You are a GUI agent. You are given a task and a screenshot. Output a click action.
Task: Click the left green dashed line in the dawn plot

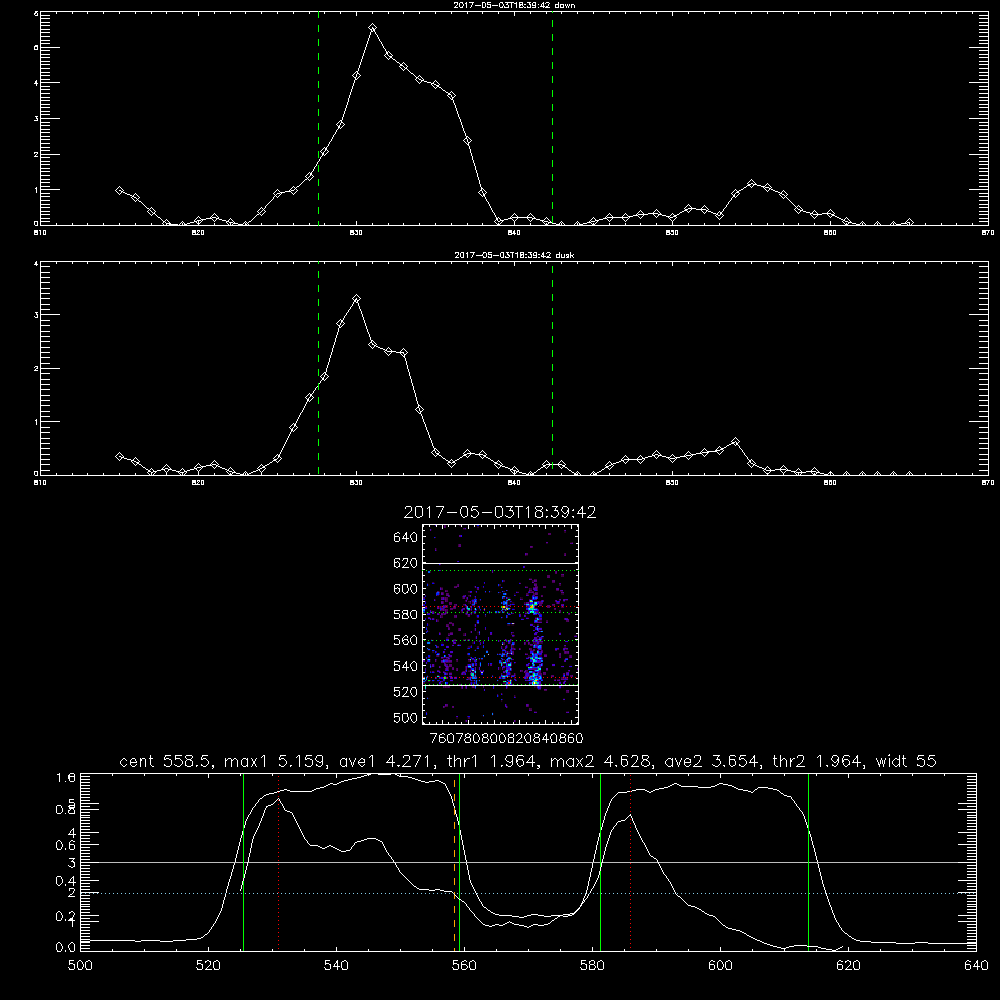point(318,118)
